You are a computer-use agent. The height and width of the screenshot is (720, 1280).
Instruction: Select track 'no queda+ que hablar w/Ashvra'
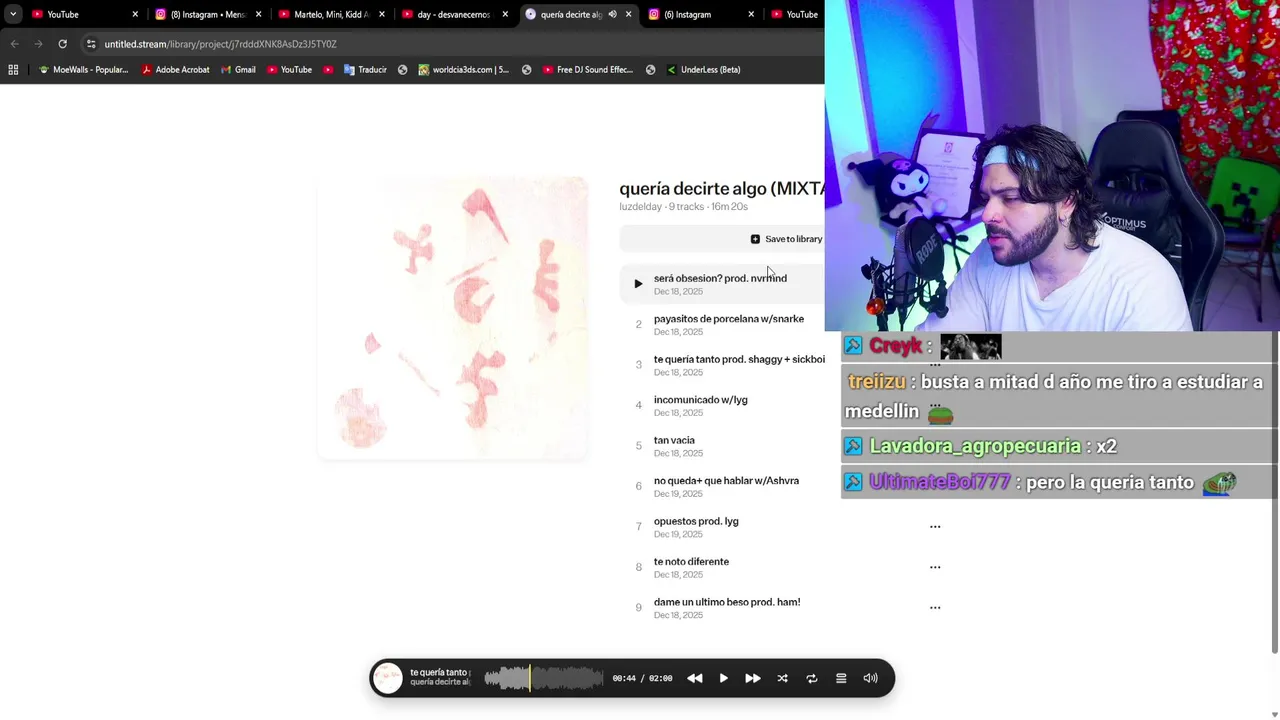[726, 481]
